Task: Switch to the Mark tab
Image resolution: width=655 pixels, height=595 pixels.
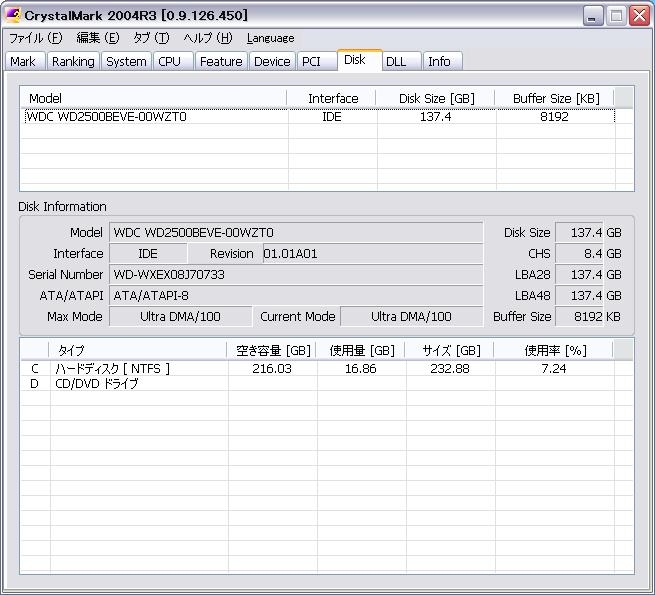Action: coord(22,62)
